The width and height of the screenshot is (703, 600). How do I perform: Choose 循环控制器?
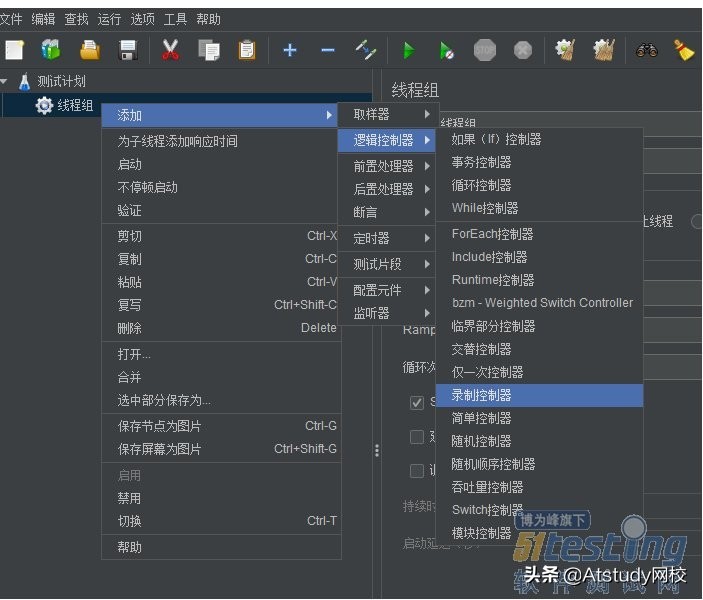[x=539, y=185]
